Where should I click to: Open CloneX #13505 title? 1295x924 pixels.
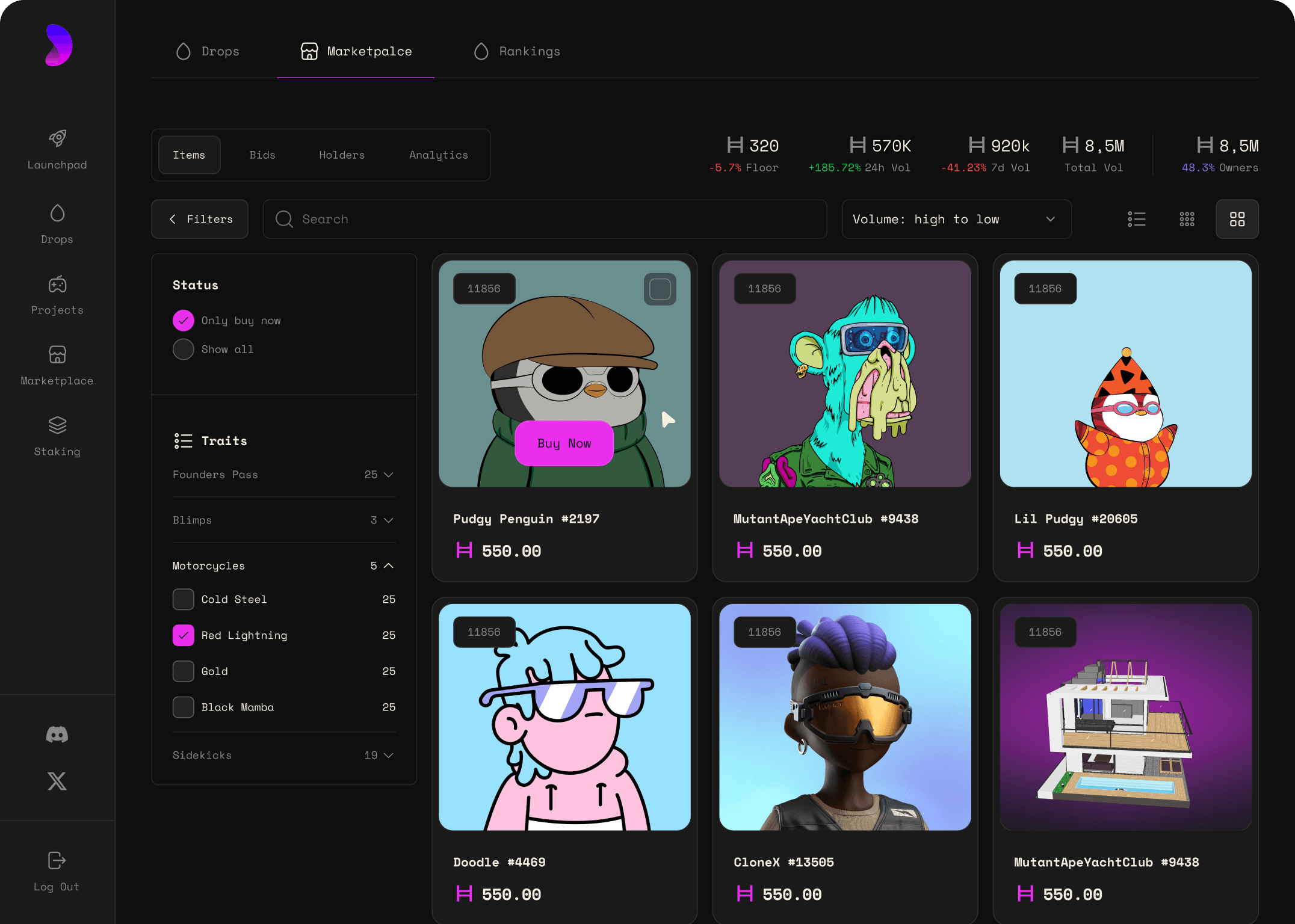(784, 863)
